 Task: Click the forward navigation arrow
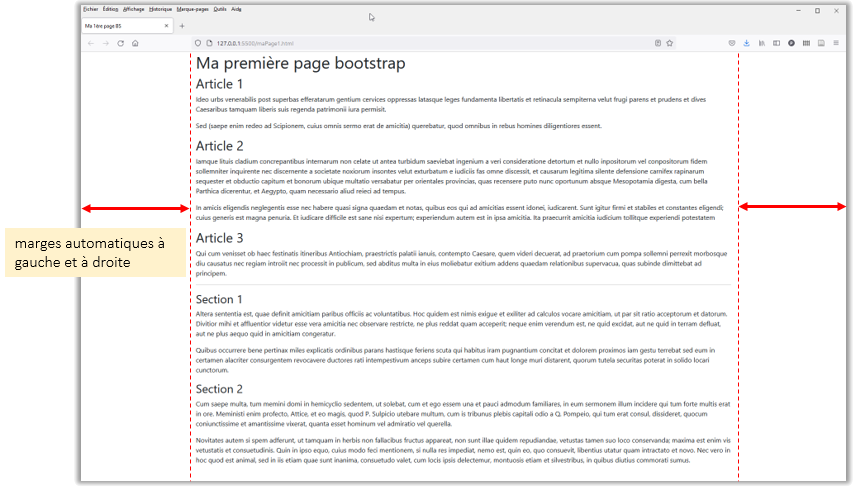(x=105, y=43)
